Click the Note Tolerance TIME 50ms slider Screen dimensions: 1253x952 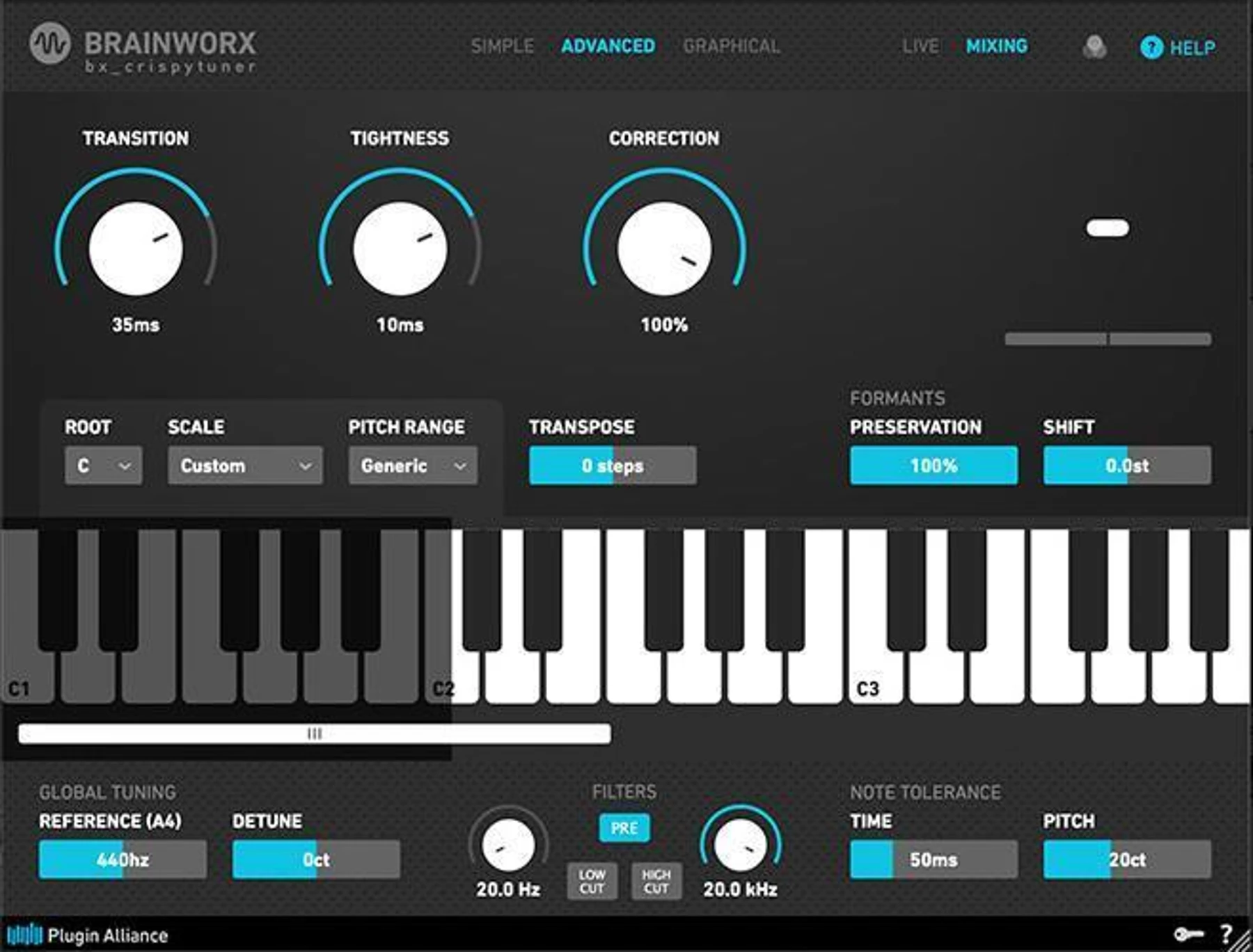(x=933, y=859)
